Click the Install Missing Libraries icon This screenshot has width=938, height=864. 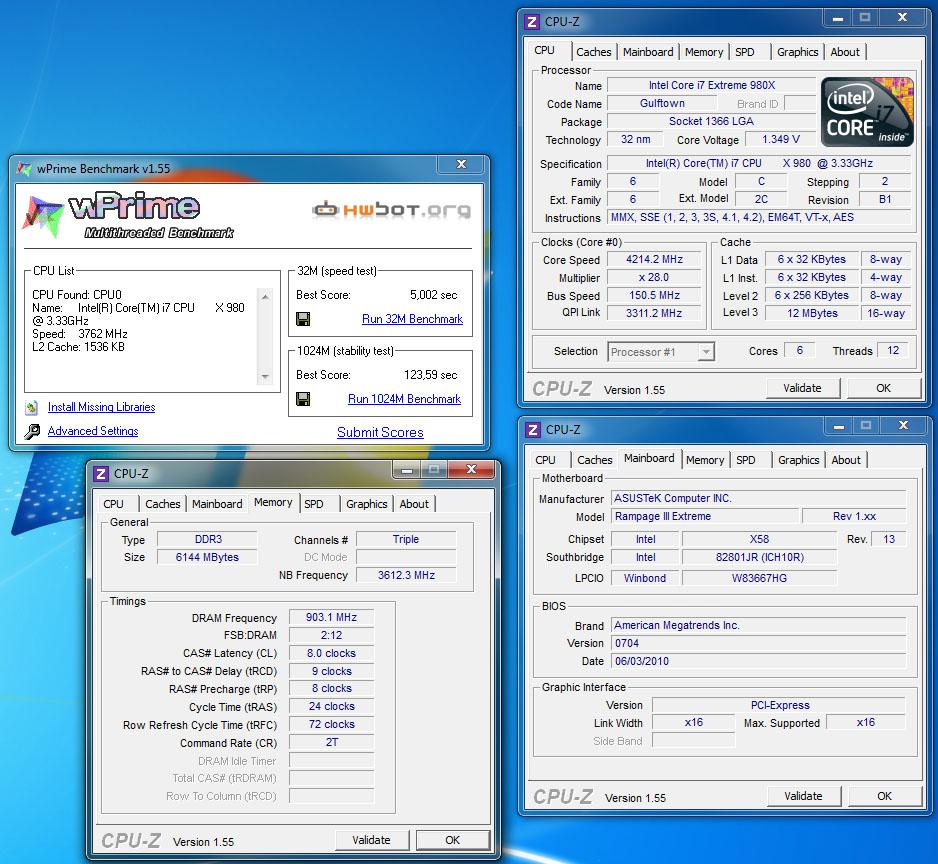tap(32, 407)
